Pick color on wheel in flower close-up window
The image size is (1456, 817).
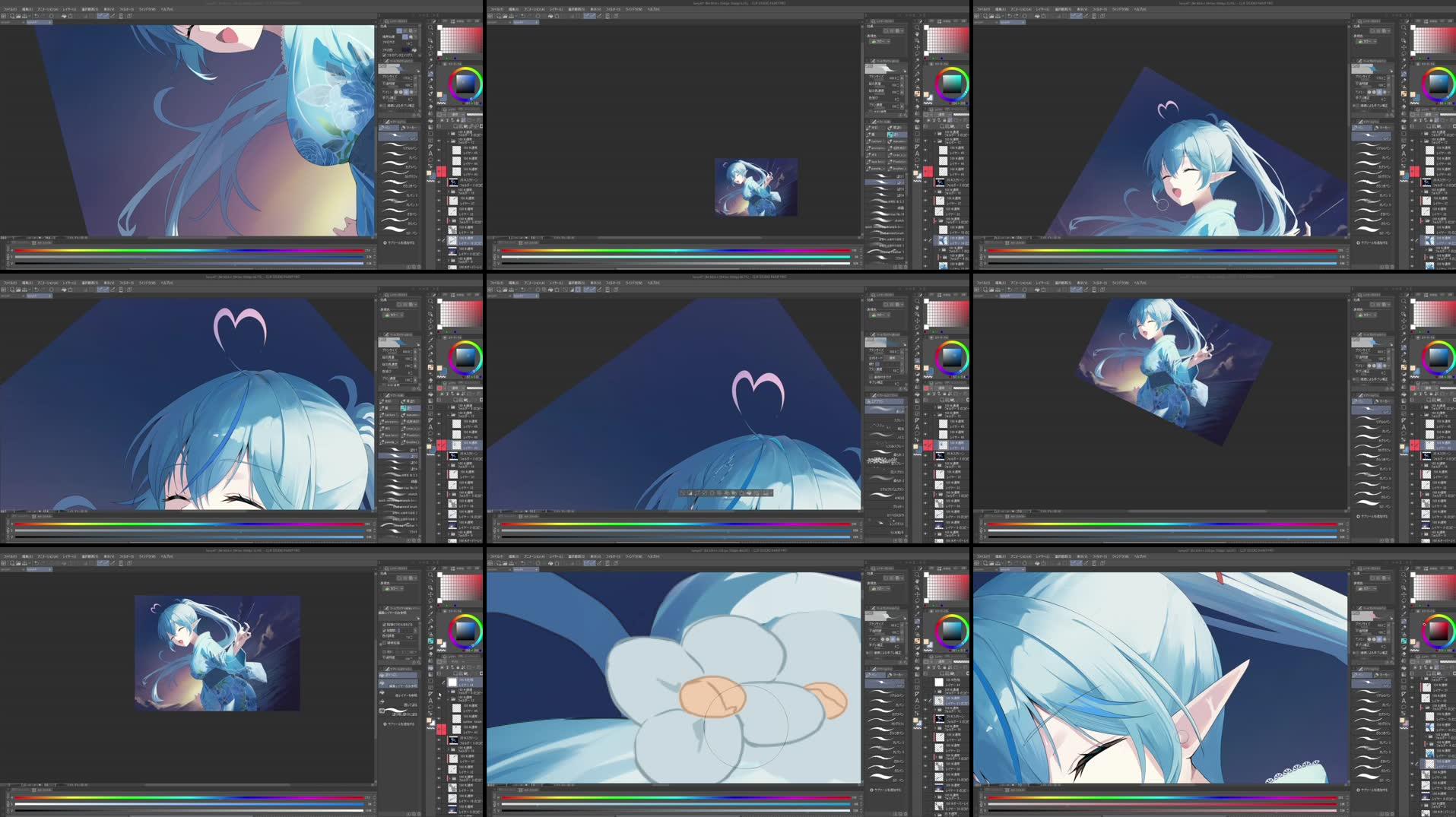[951, 632]
